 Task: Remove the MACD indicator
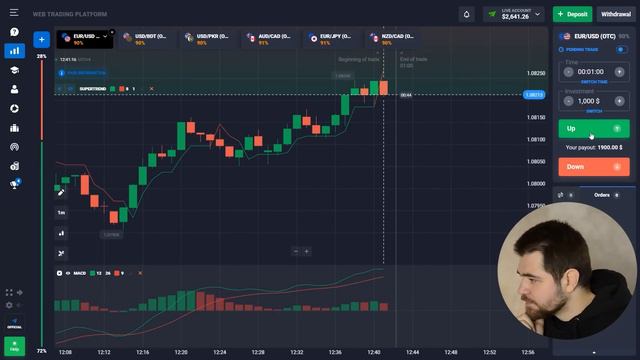click(140, 273)
